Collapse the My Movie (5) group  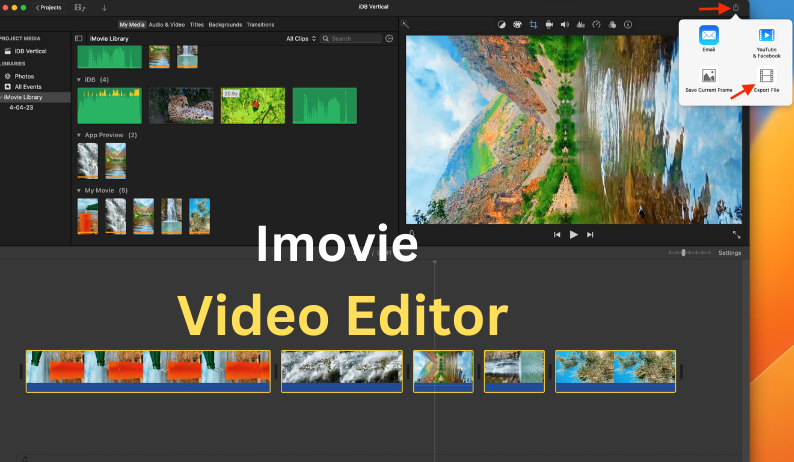coord(78,190)
